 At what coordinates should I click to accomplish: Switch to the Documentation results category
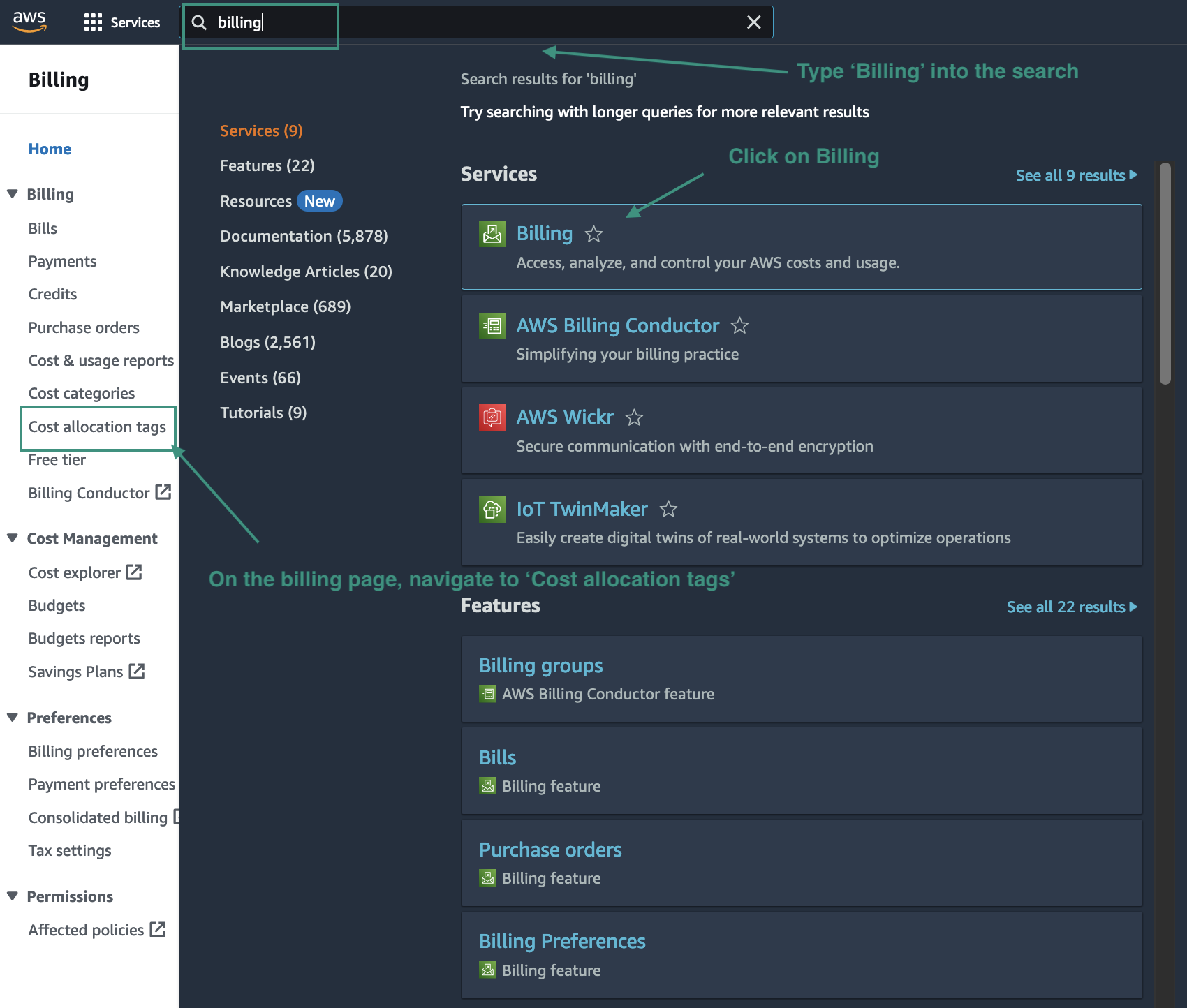[304, 236]
